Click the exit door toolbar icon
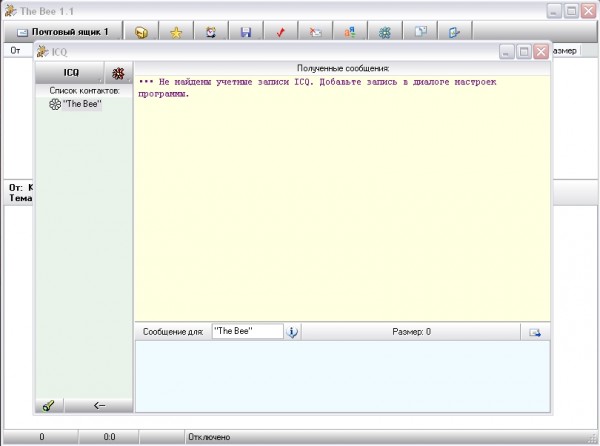 pos(455,33)
